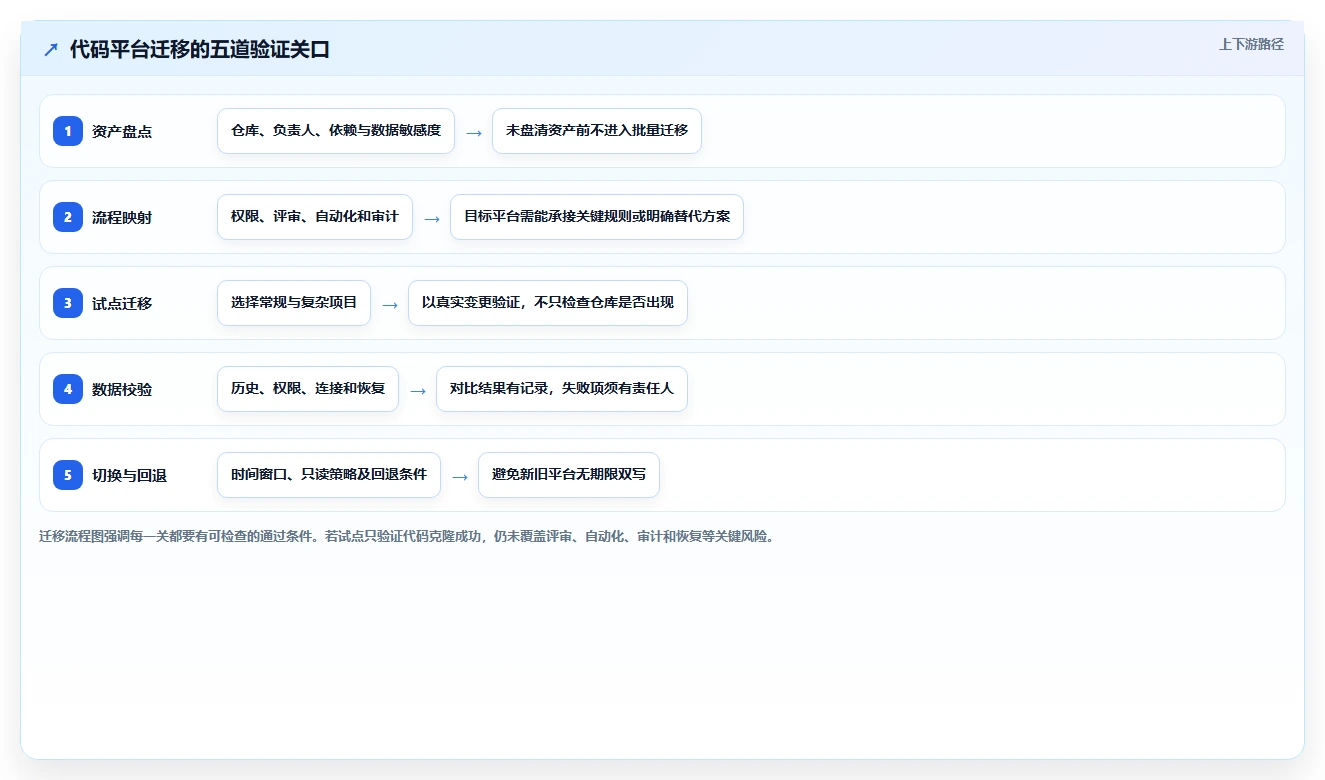Select step number 2 badge
This screenshot has height=780, width=1325.
click(x=68, y=216)
